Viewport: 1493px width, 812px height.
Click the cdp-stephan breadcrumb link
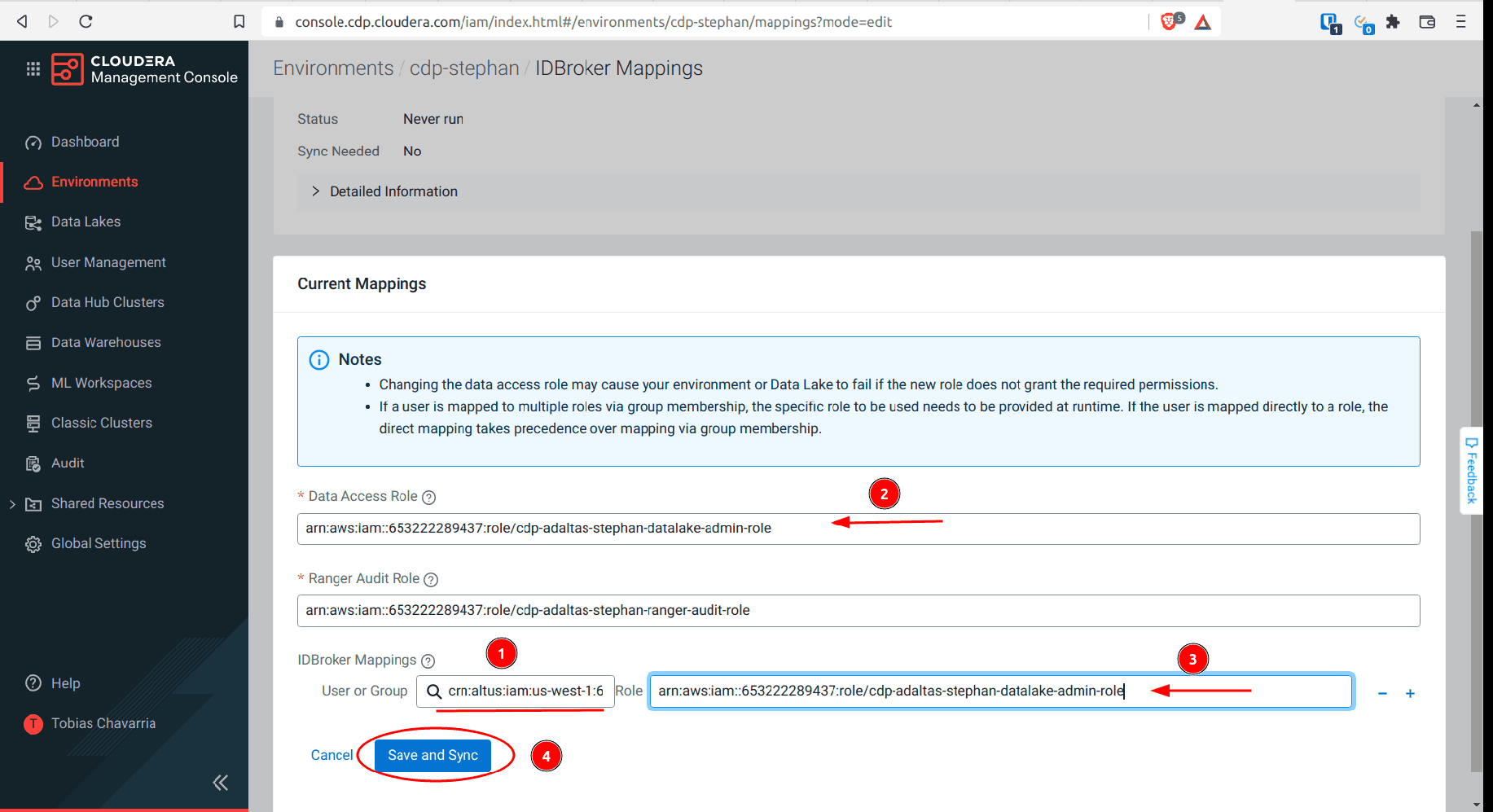point(463,68)
